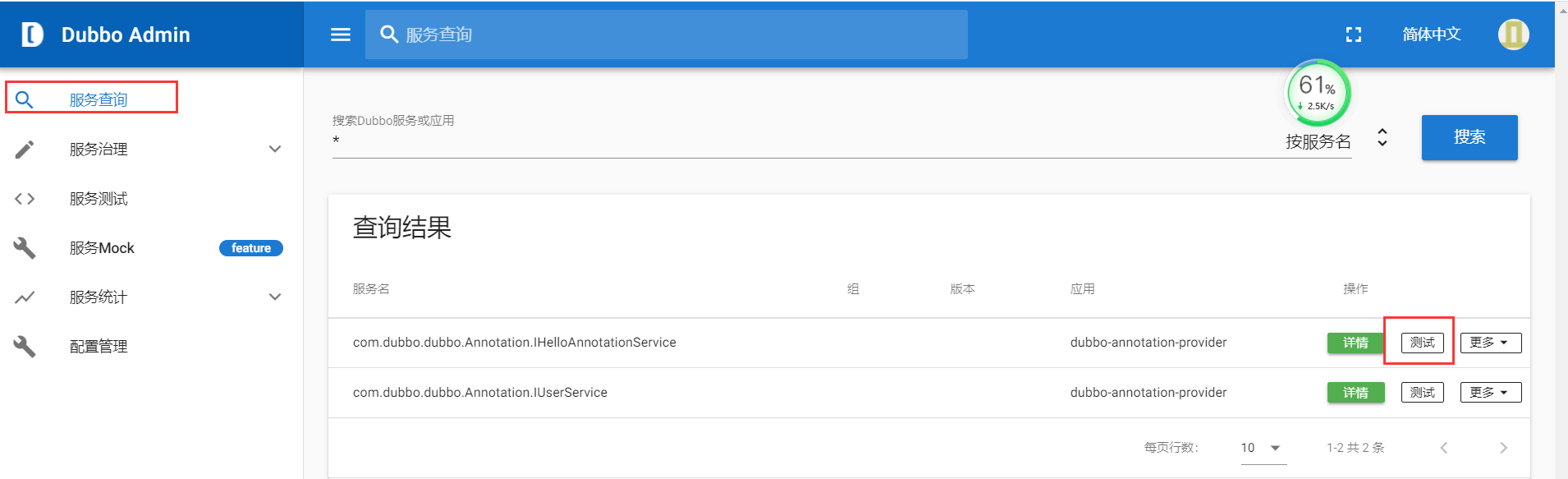This screenshot has width=1568, height=479.
Task: Switch language via 简体中文
Action: tap(1432, 35)
